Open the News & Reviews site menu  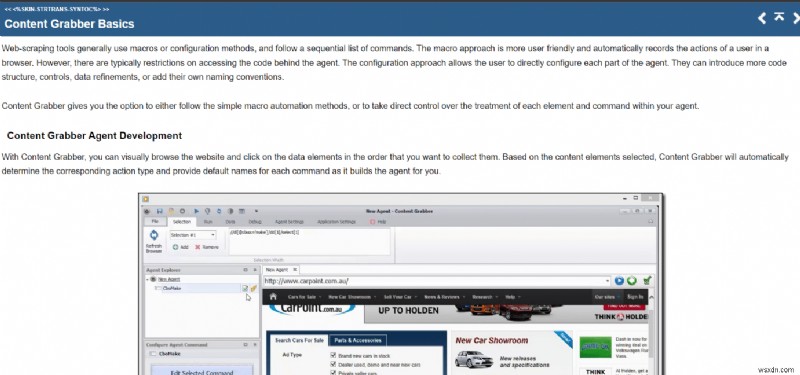pyautogui.click(x=444, y=296)
